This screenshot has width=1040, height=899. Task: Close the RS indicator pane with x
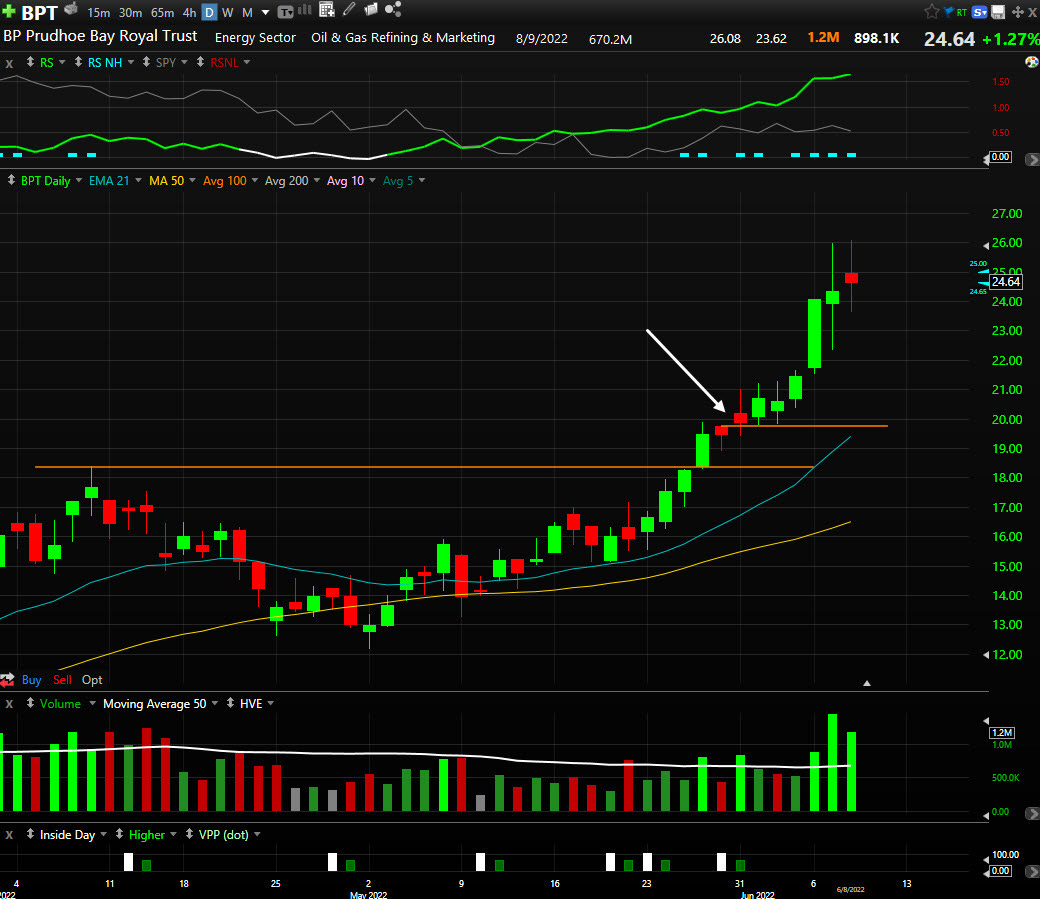(x=9, y=63)
